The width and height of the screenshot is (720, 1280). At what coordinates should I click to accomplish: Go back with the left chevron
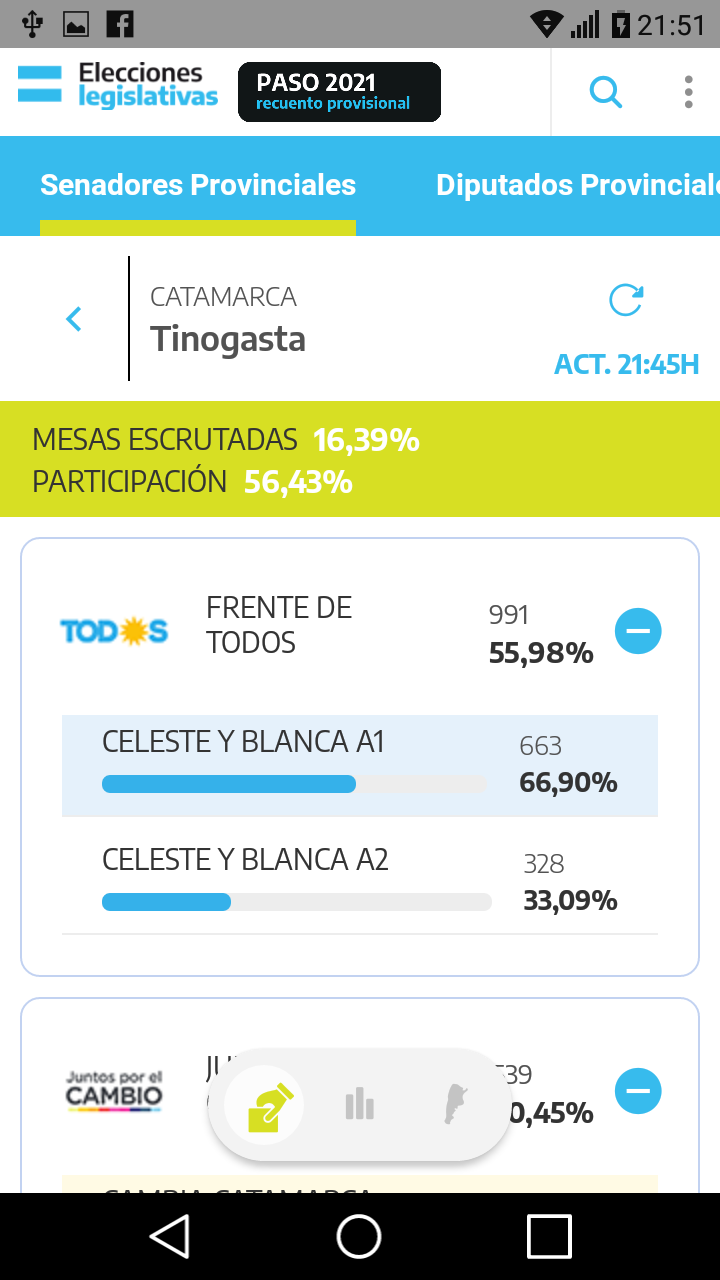click(73, 319)
